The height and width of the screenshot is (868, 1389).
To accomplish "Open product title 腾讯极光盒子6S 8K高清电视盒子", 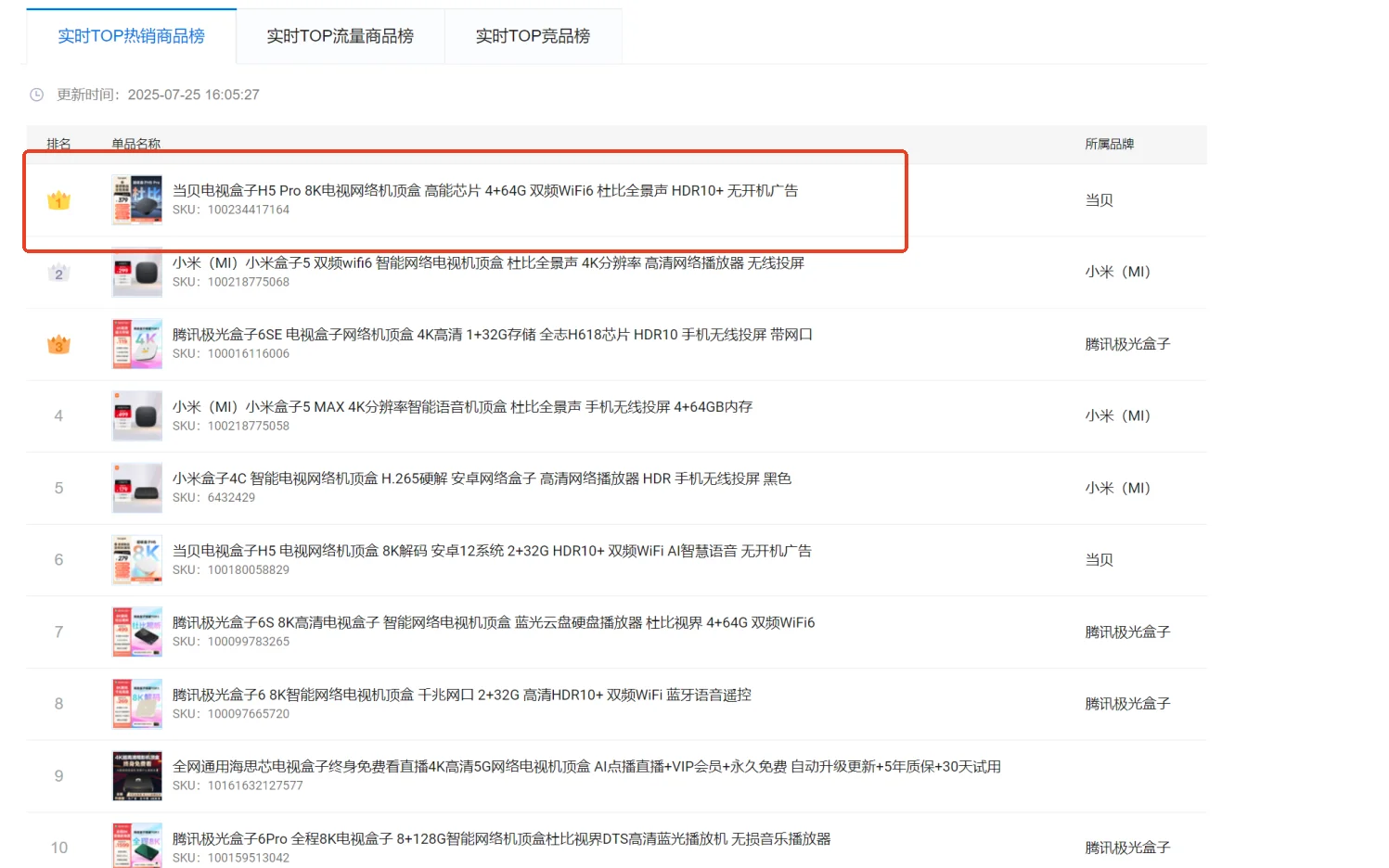I will 494,622.
